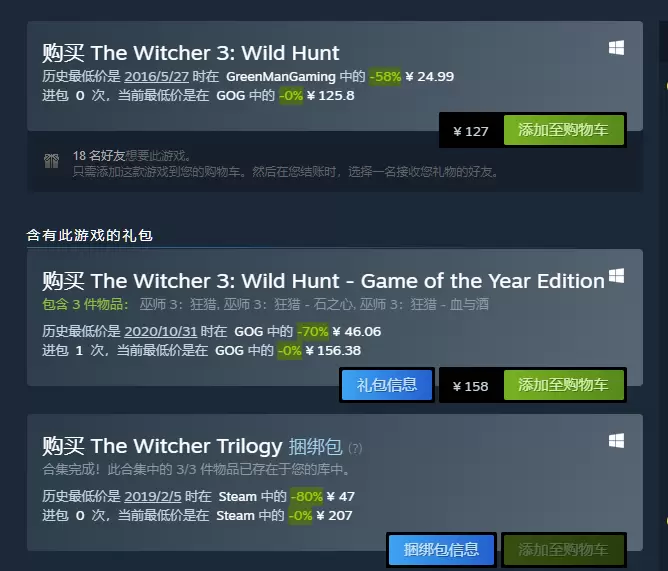The width and height of the screenshot is (668, 571).
Task: Click the -70% GOG discount badge
Action: 313,332
